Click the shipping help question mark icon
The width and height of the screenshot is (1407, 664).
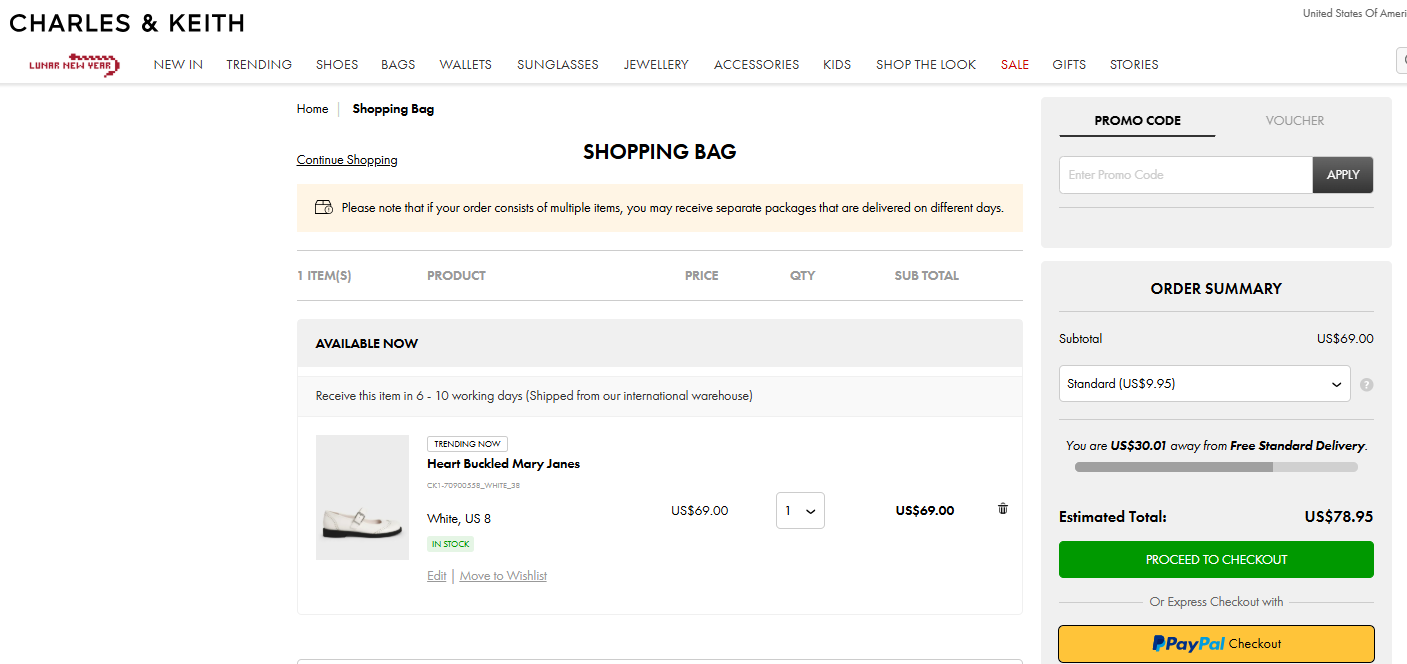[x=1366, y=384]
